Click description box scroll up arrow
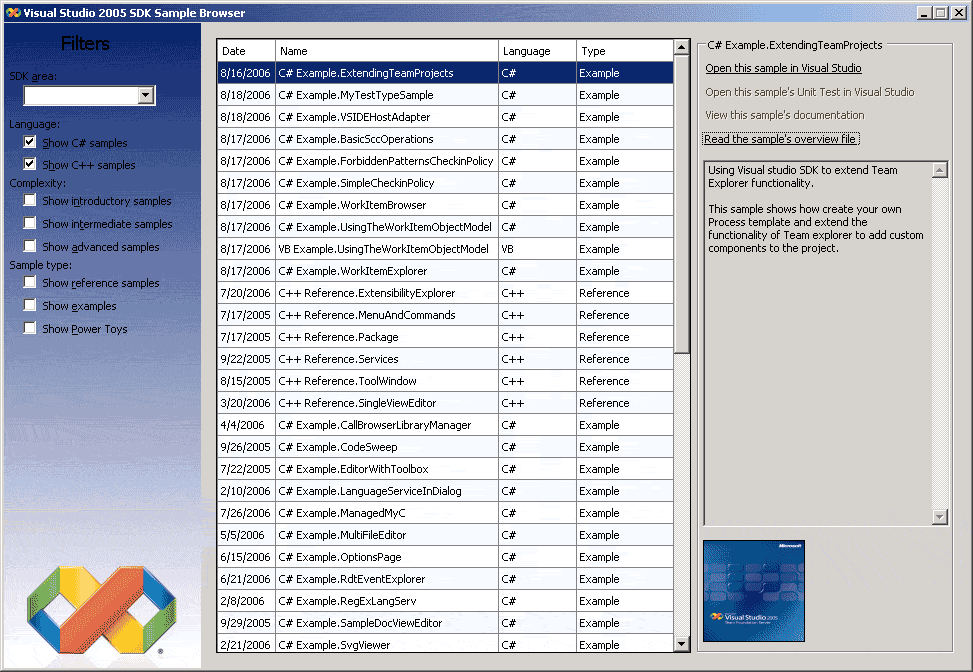 click(x=939, y=170)
